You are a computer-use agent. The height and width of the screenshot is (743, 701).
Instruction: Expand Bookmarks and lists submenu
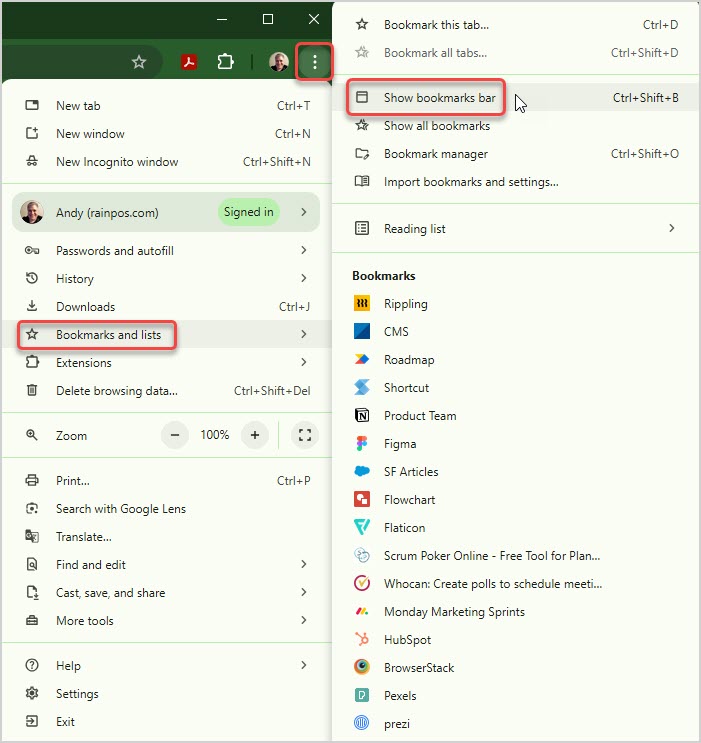(x=167, y=334)
